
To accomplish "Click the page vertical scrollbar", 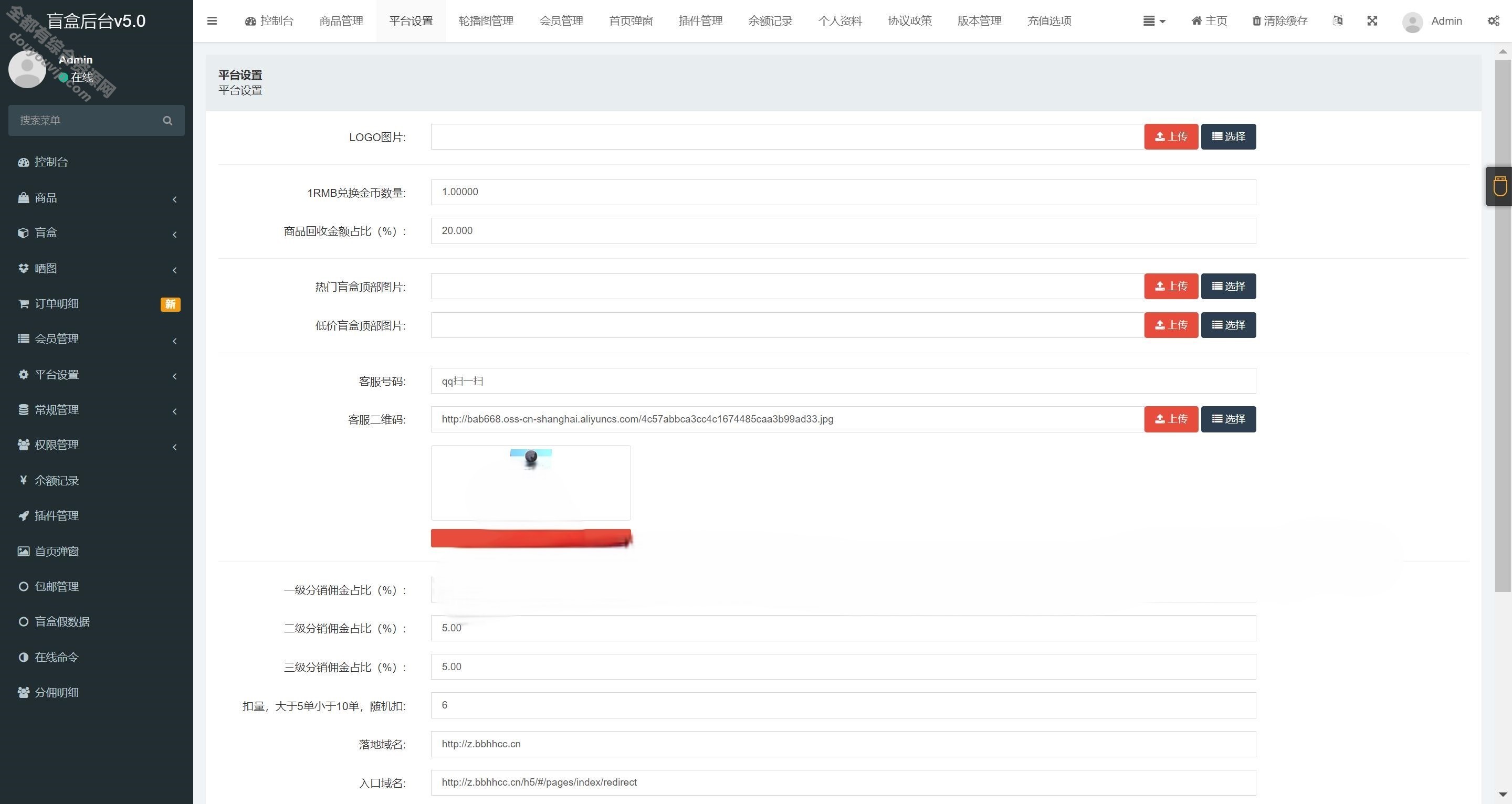I will 1502,326.
